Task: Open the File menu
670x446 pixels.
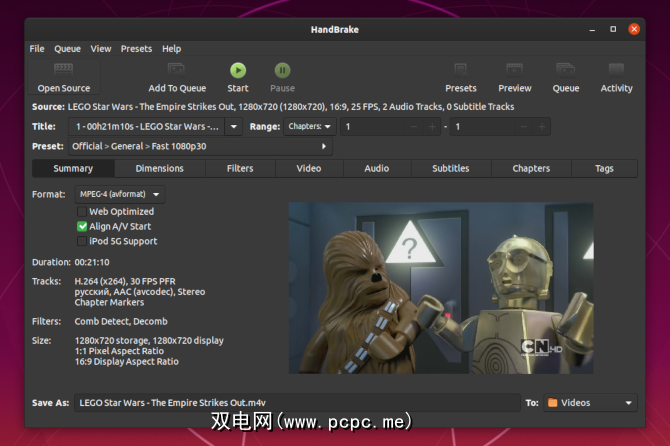Action: coord(37,49)
